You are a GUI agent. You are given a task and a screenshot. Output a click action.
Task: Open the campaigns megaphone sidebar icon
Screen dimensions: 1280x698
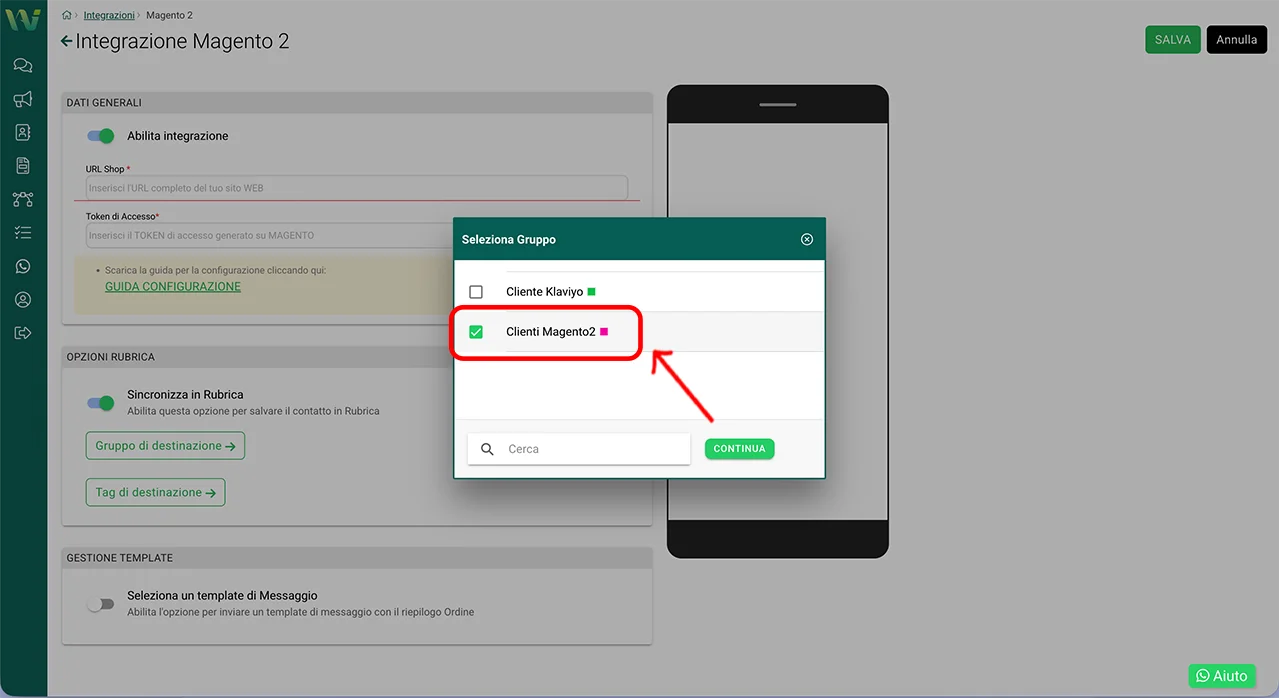tap(23, 99)
